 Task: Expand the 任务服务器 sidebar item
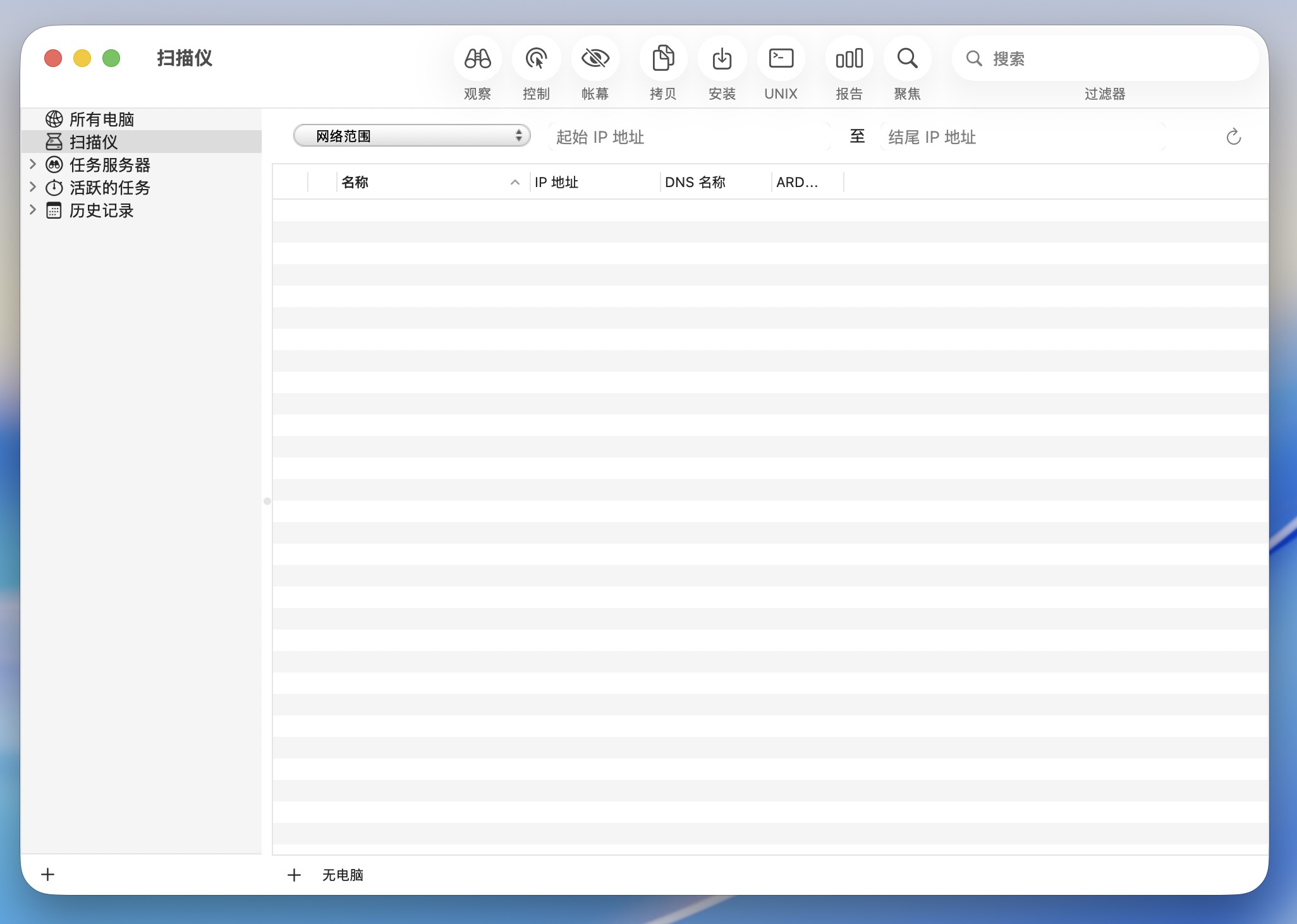[x=33, y=164]
